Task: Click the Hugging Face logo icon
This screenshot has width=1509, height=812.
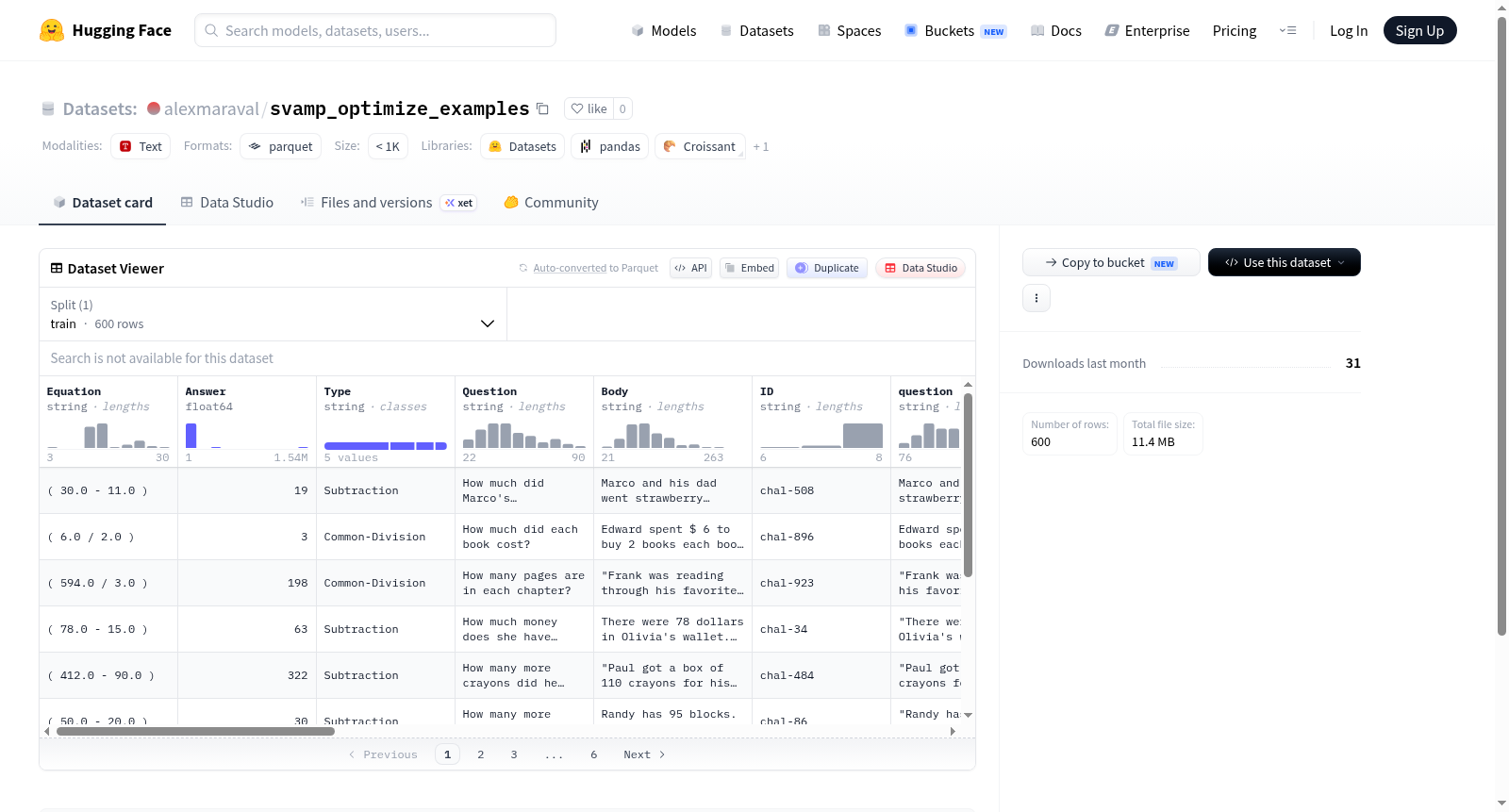Action: tap(52, 30)
